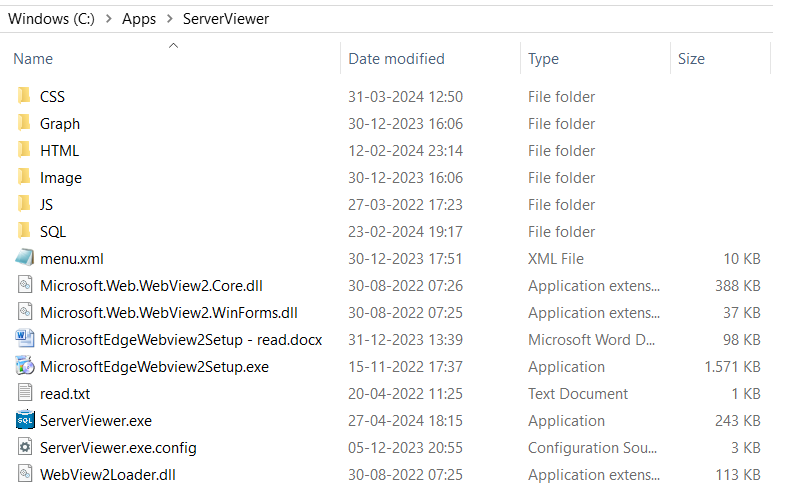Screen dimensions: 790x497
Task: Click the ServerViewer.exe SQL application icon
Action: 25,421
